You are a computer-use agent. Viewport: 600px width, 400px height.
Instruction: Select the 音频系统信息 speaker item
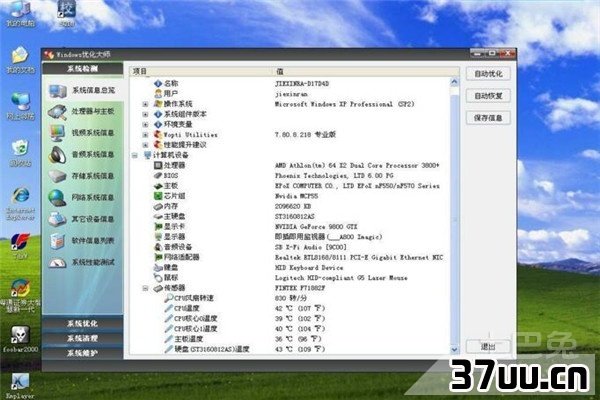[x=82, y=155]
